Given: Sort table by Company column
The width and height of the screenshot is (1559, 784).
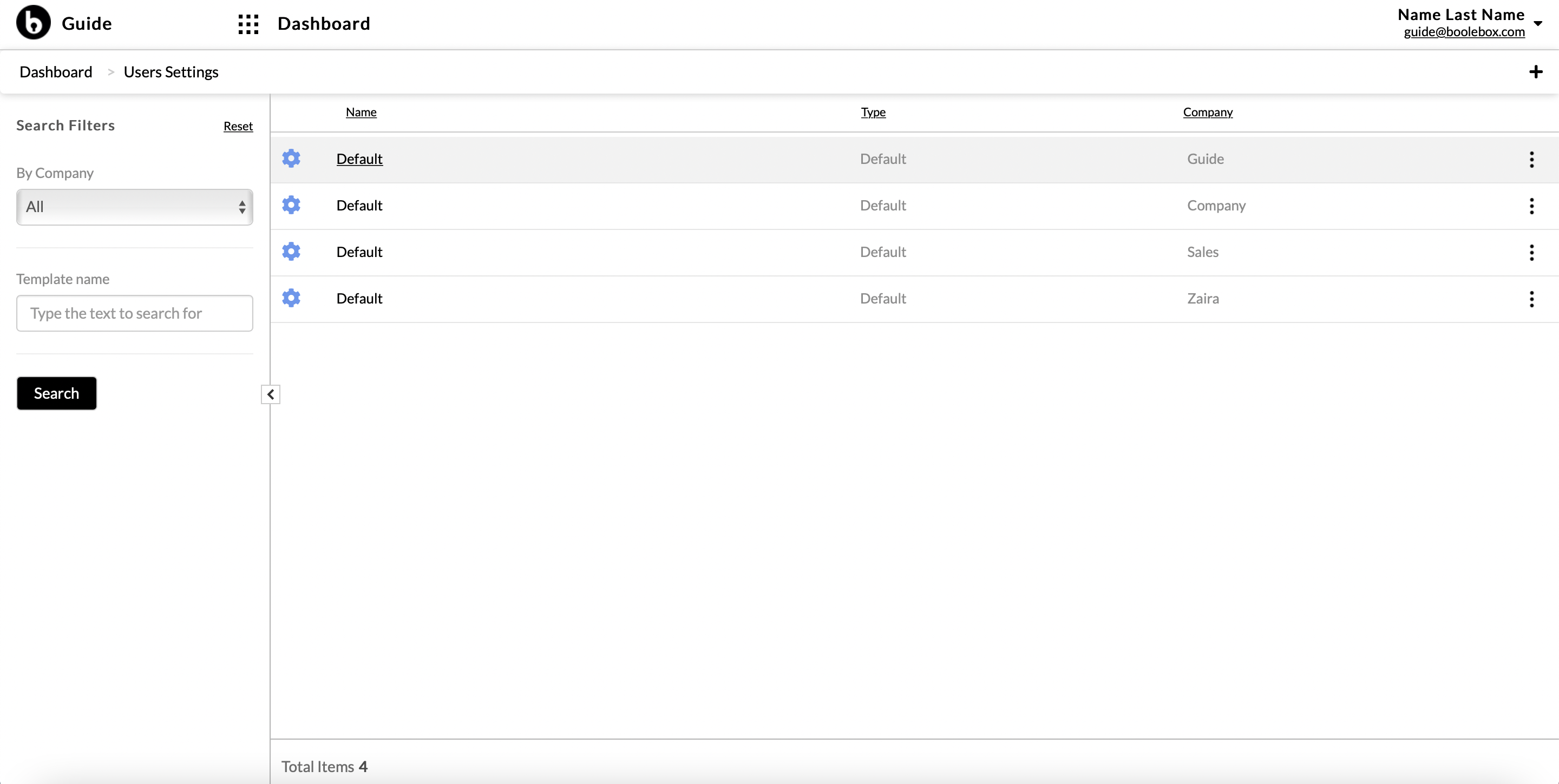Looking at the screenshot, I should [x=1207, y=112].
